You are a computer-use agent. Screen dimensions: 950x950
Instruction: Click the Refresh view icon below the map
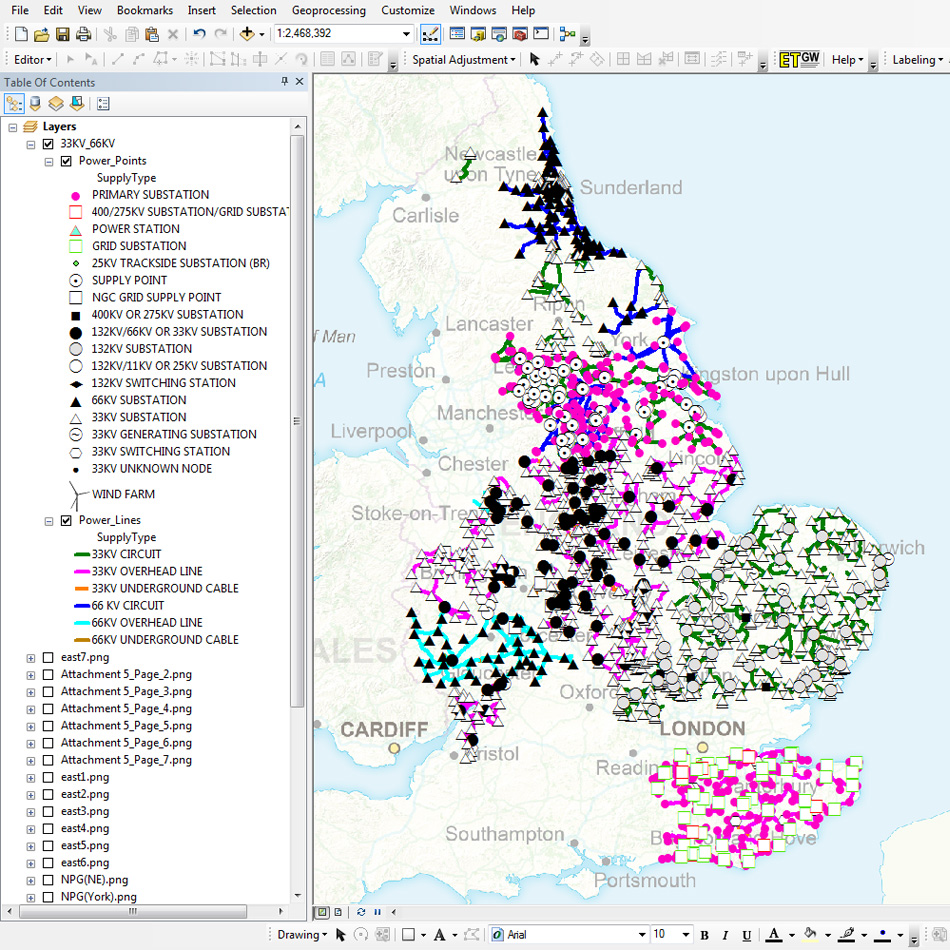pos(361,912)
